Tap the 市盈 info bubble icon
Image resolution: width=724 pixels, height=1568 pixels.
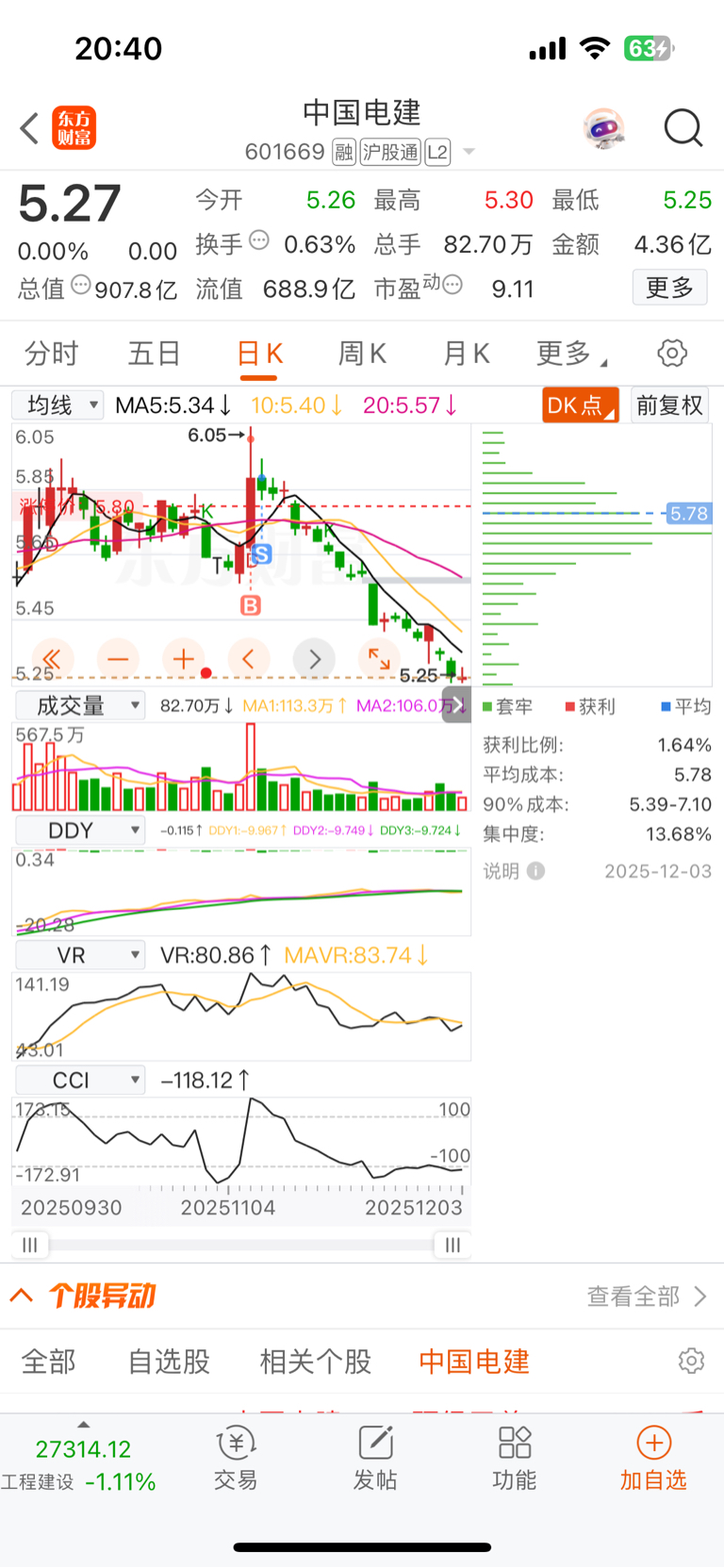pyautogui.click(x=452, y=285)
